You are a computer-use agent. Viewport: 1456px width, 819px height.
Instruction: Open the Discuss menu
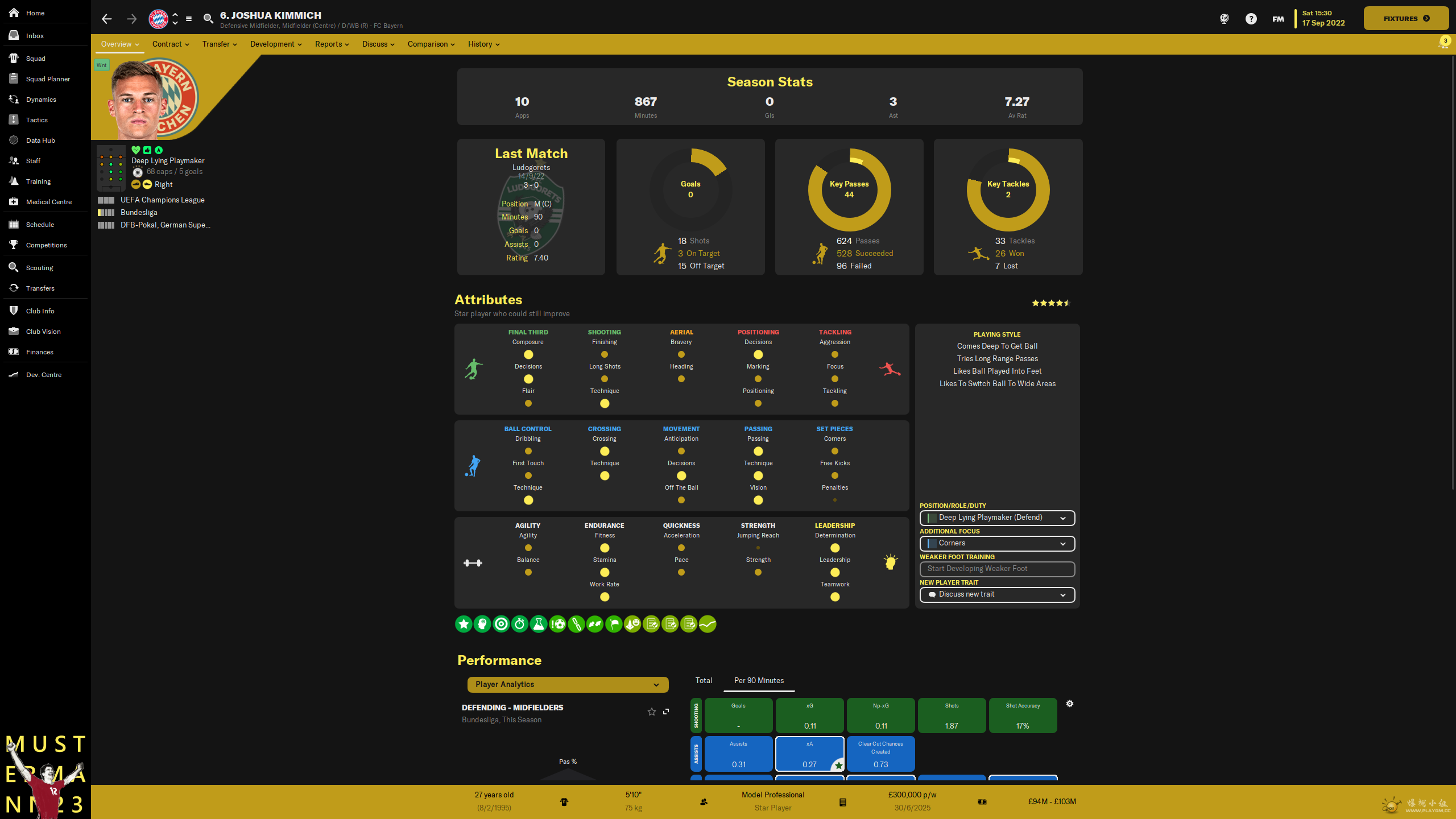(378, 44)
